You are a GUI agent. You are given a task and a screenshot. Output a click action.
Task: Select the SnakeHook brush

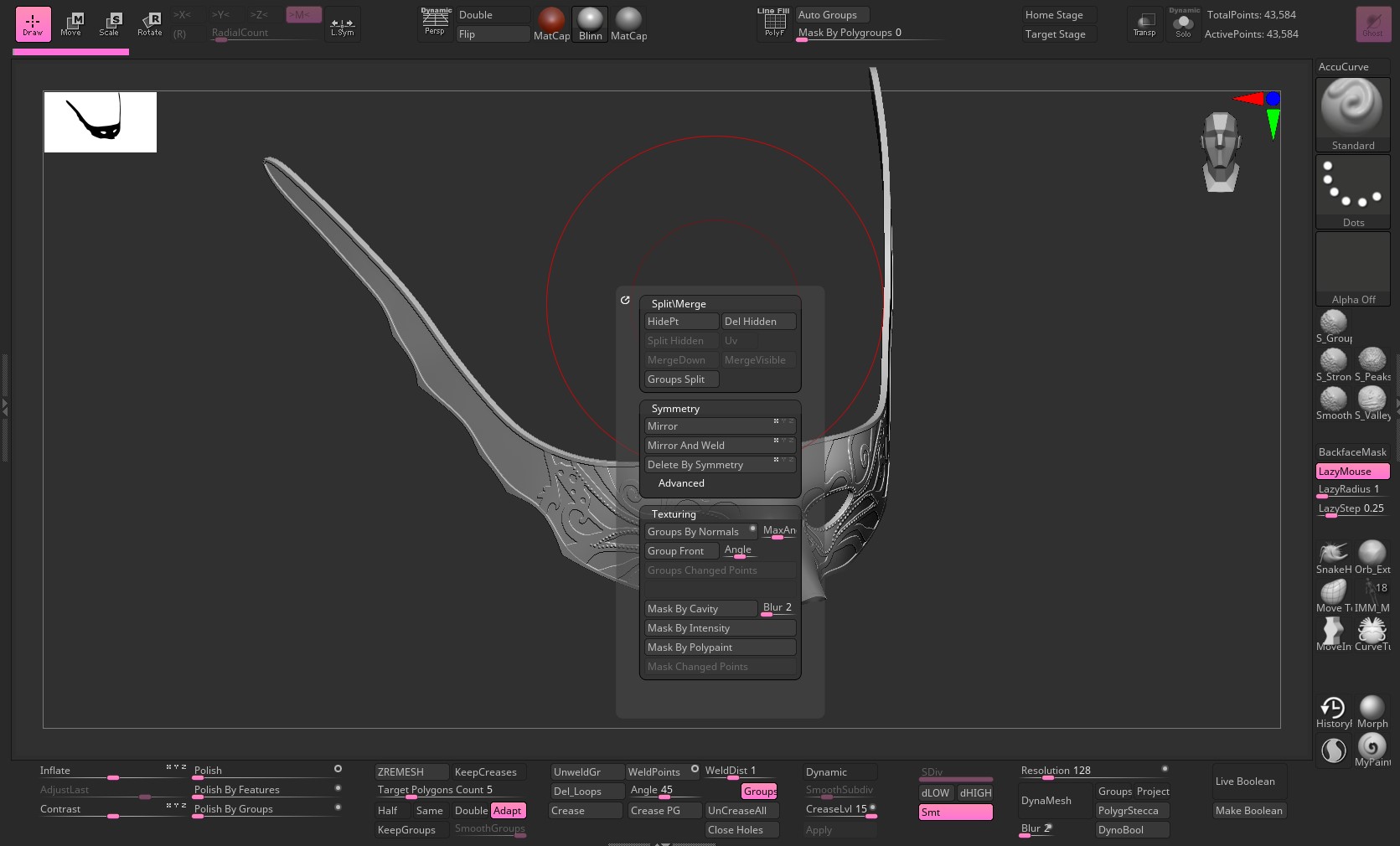click(x=1334, y=557)
